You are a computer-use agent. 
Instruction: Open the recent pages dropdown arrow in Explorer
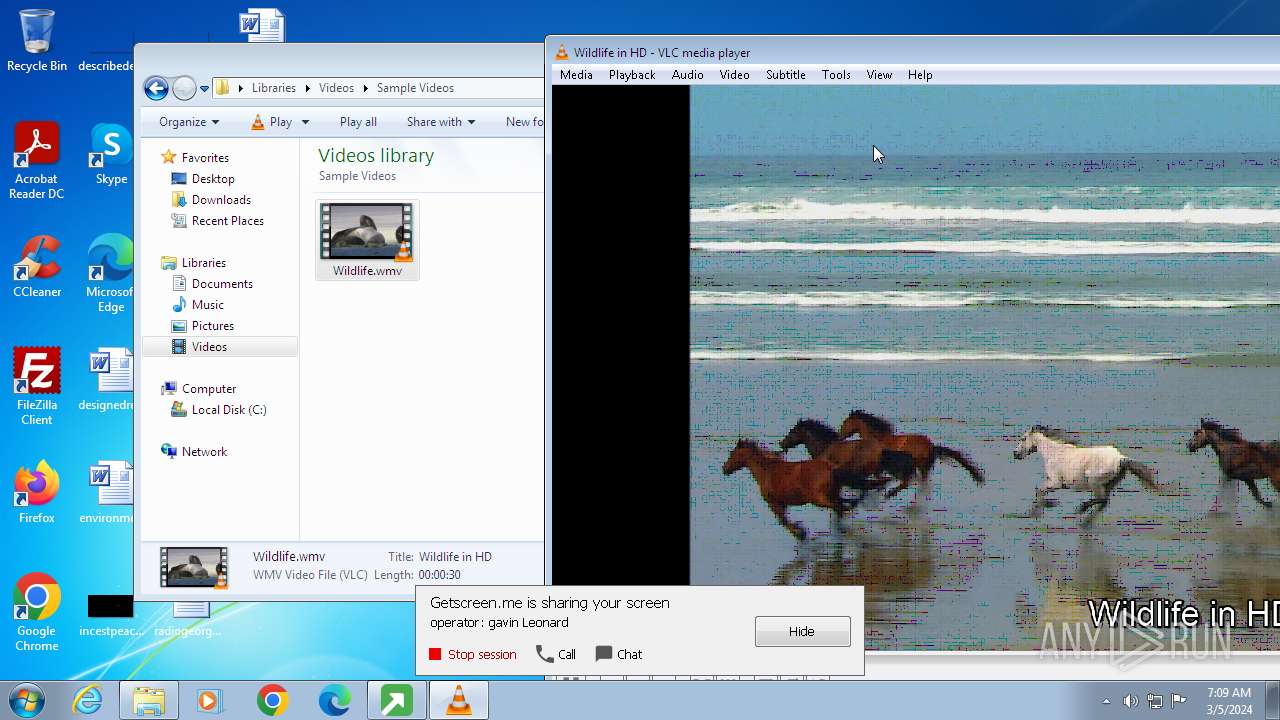(204, 89)
